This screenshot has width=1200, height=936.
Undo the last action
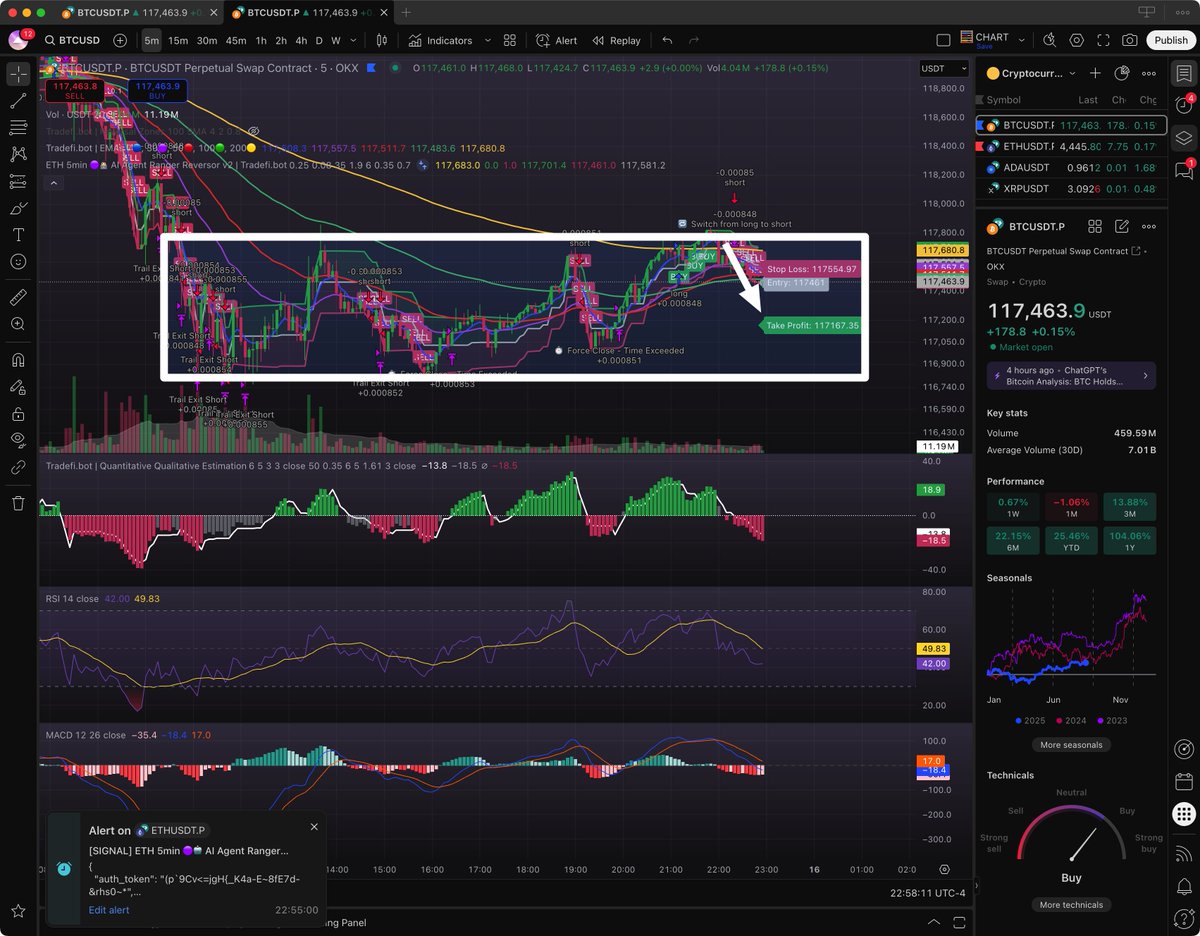(x=667, y=40)
